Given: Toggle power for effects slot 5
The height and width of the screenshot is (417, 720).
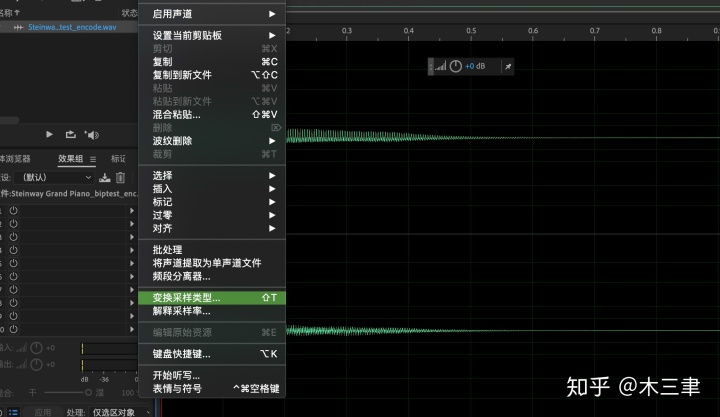Looking at the screenshot, I should point(13,263).
